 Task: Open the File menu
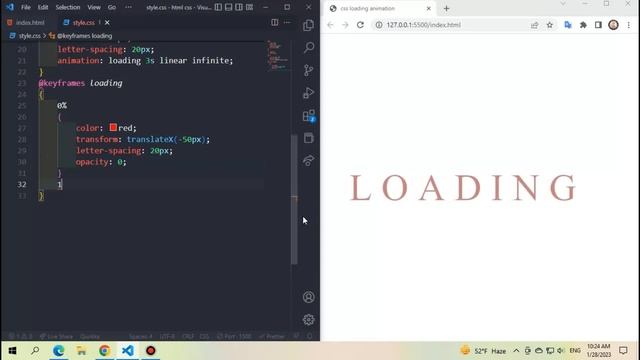26,7
